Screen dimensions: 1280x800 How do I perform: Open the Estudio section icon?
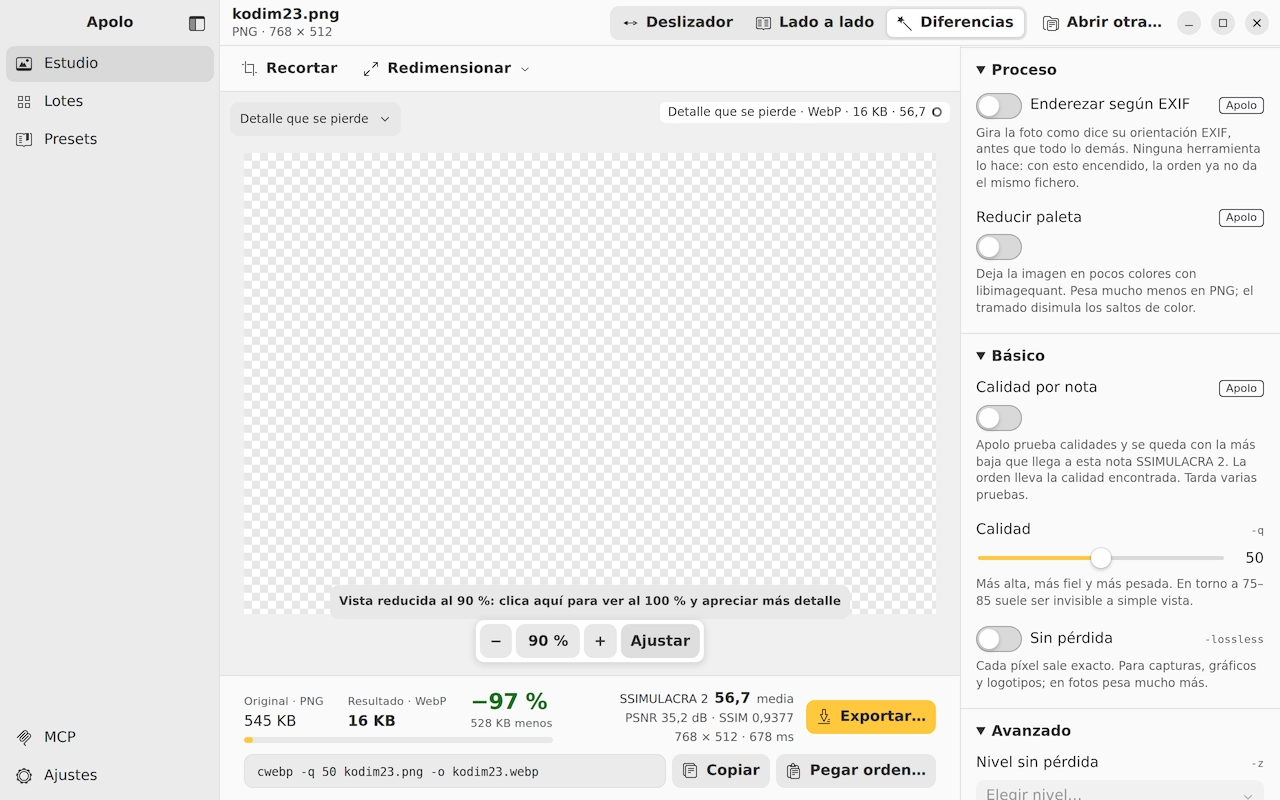(x=24, y=63)
